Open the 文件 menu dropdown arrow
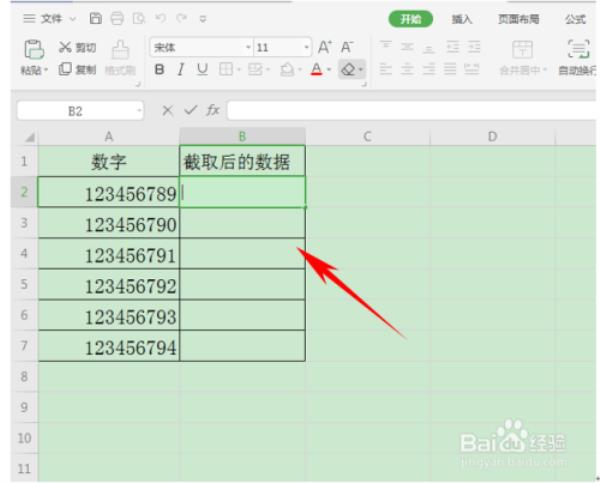The height and width of the screenshot is (483, 600). [73, 18]
